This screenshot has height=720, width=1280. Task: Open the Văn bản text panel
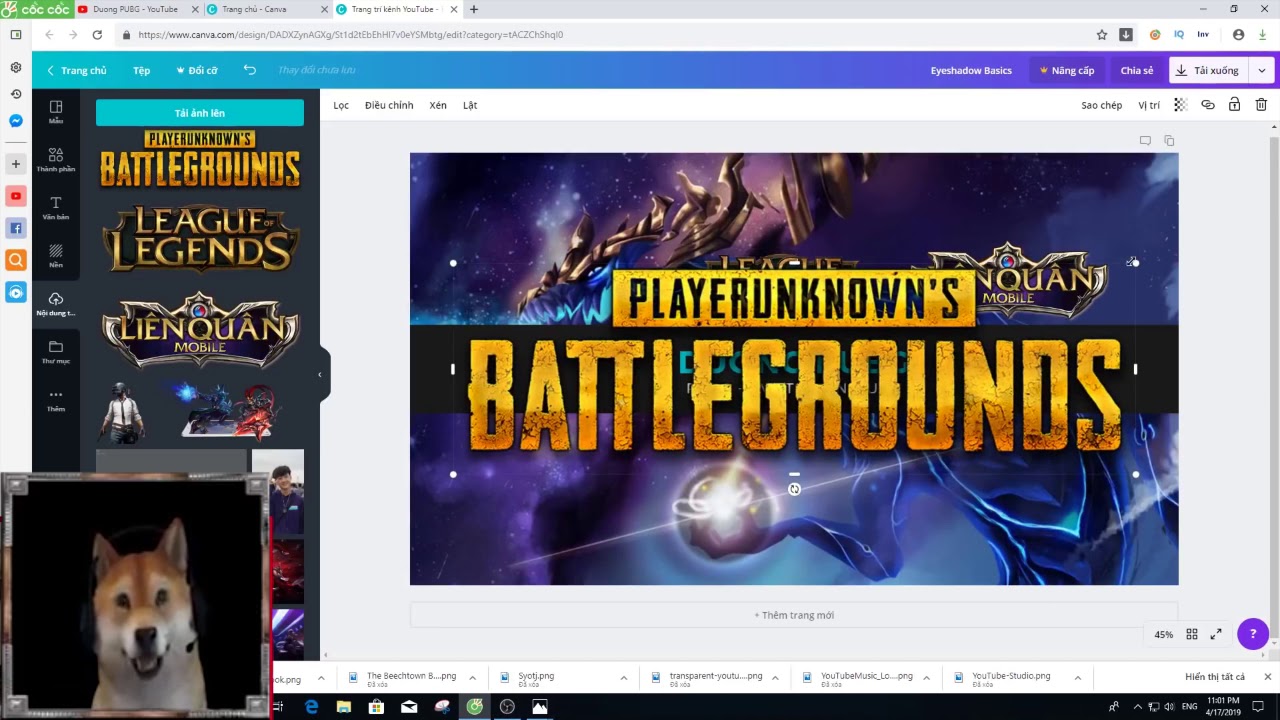[56, 207]
